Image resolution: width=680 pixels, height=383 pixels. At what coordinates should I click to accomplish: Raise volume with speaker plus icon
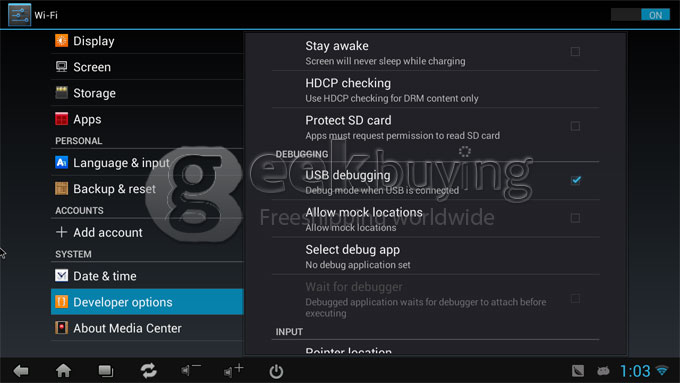pos(233,370)
